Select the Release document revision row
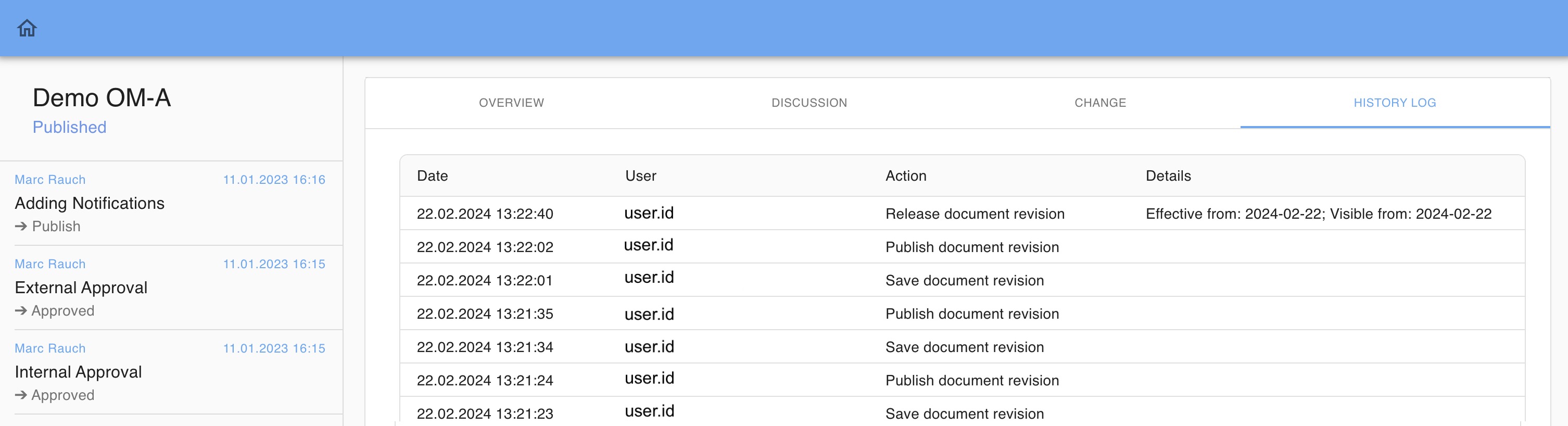The width and height of the screenshot is (1568, 426). pyautogui.click(x=975, y=214)
